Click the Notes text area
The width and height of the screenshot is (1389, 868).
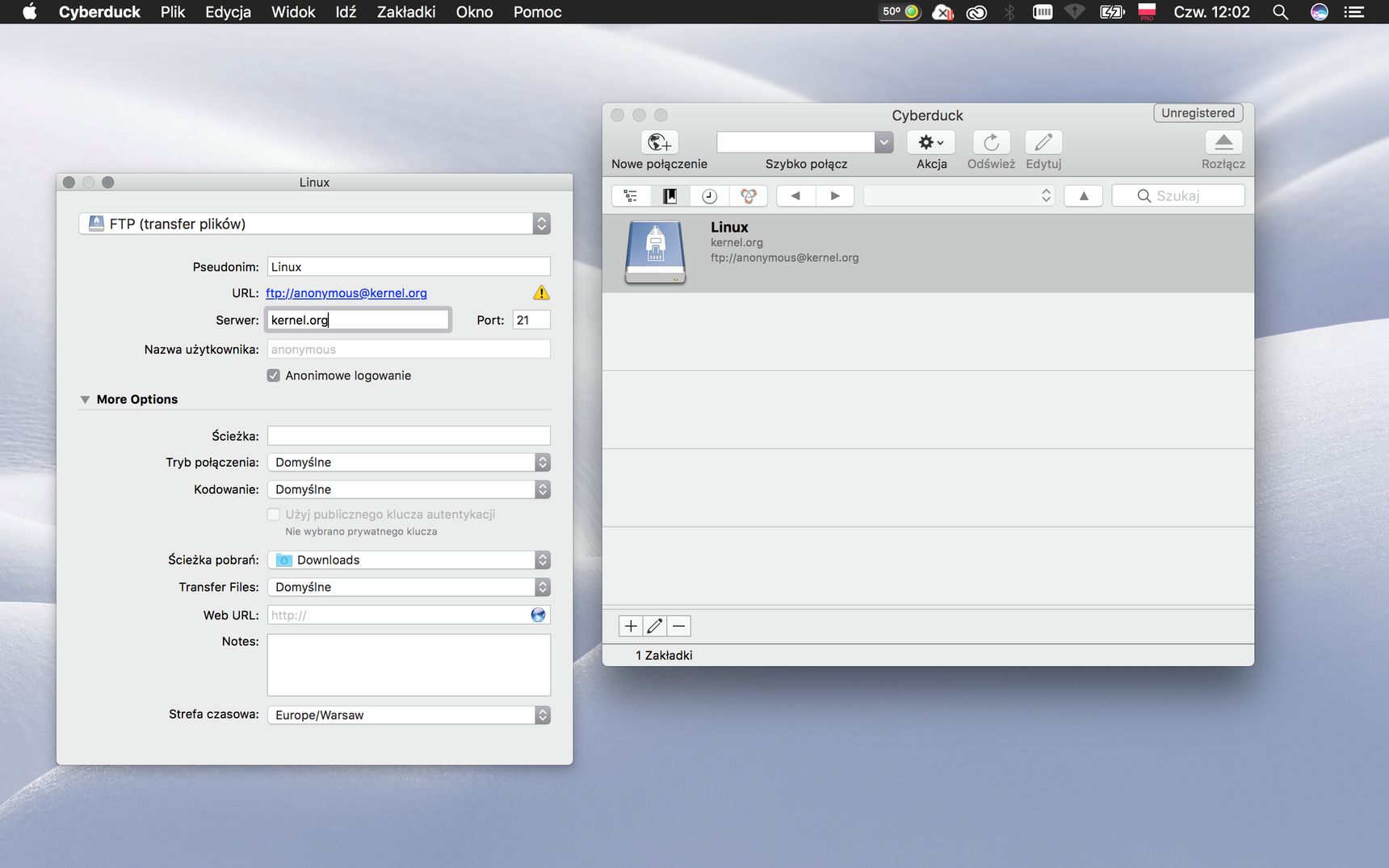pyautogui.click(x=409, y=665)
